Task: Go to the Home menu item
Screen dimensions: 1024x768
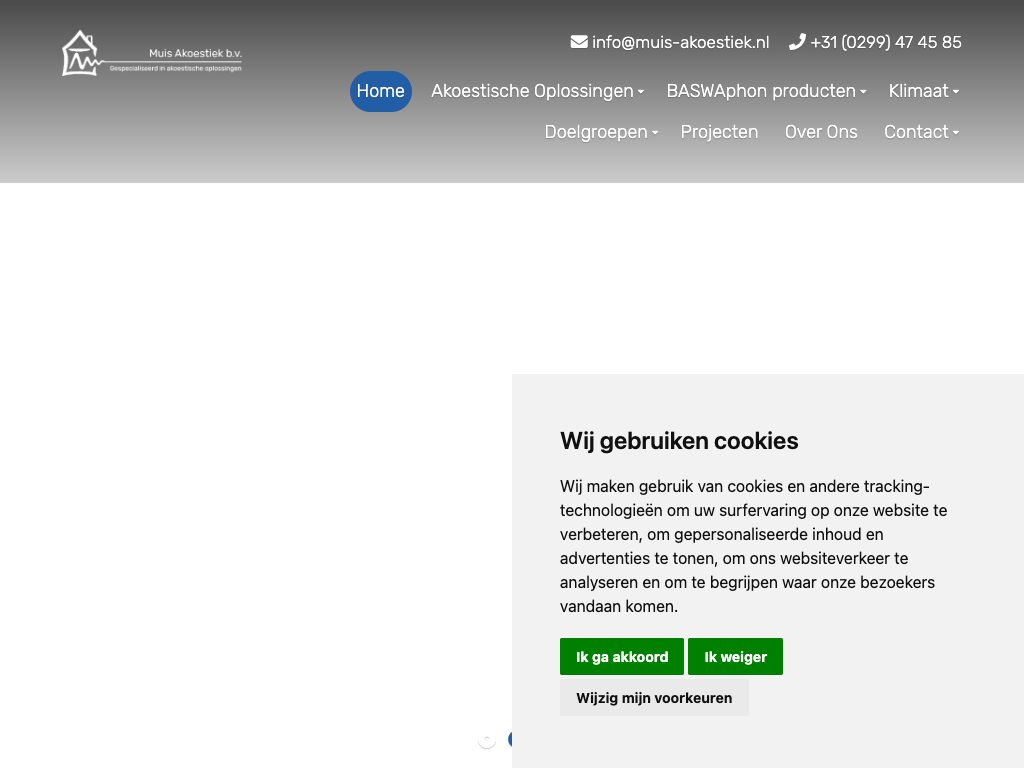Action: [380, 91]
